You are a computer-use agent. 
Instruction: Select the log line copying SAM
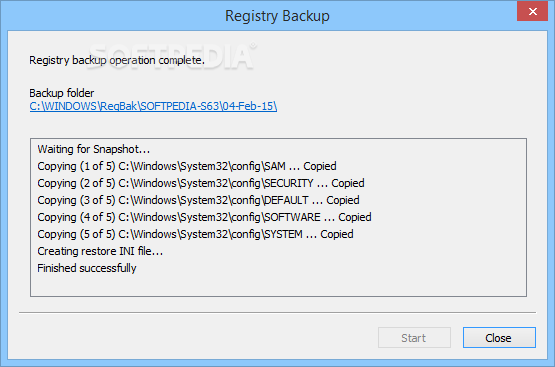187,166
